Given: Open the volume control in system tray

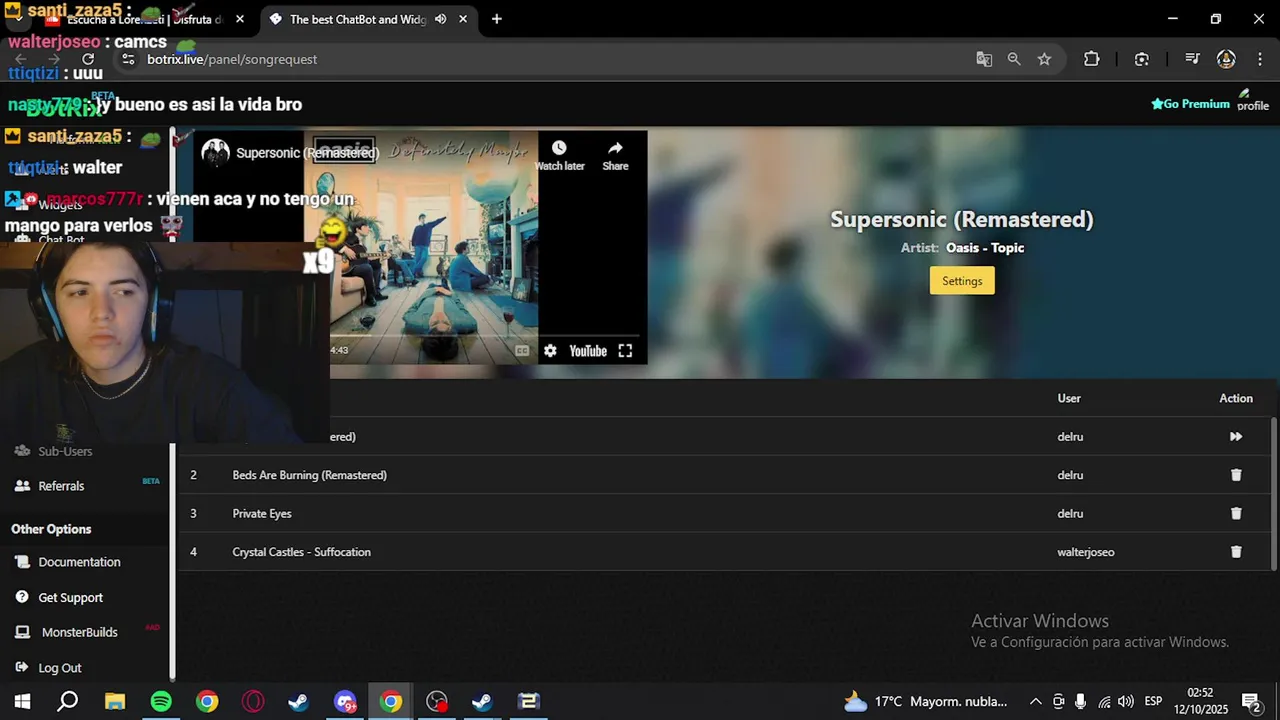Looking at the screenshot, I should 1126,702.
